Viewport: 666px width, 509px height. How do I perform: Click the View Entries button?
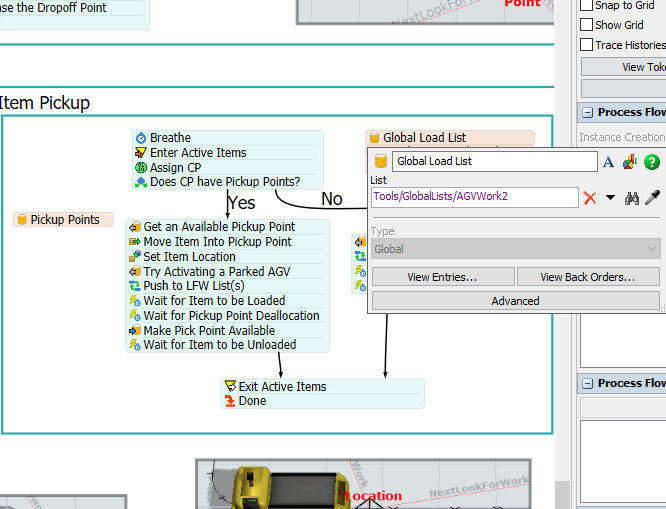coord(443,277)
